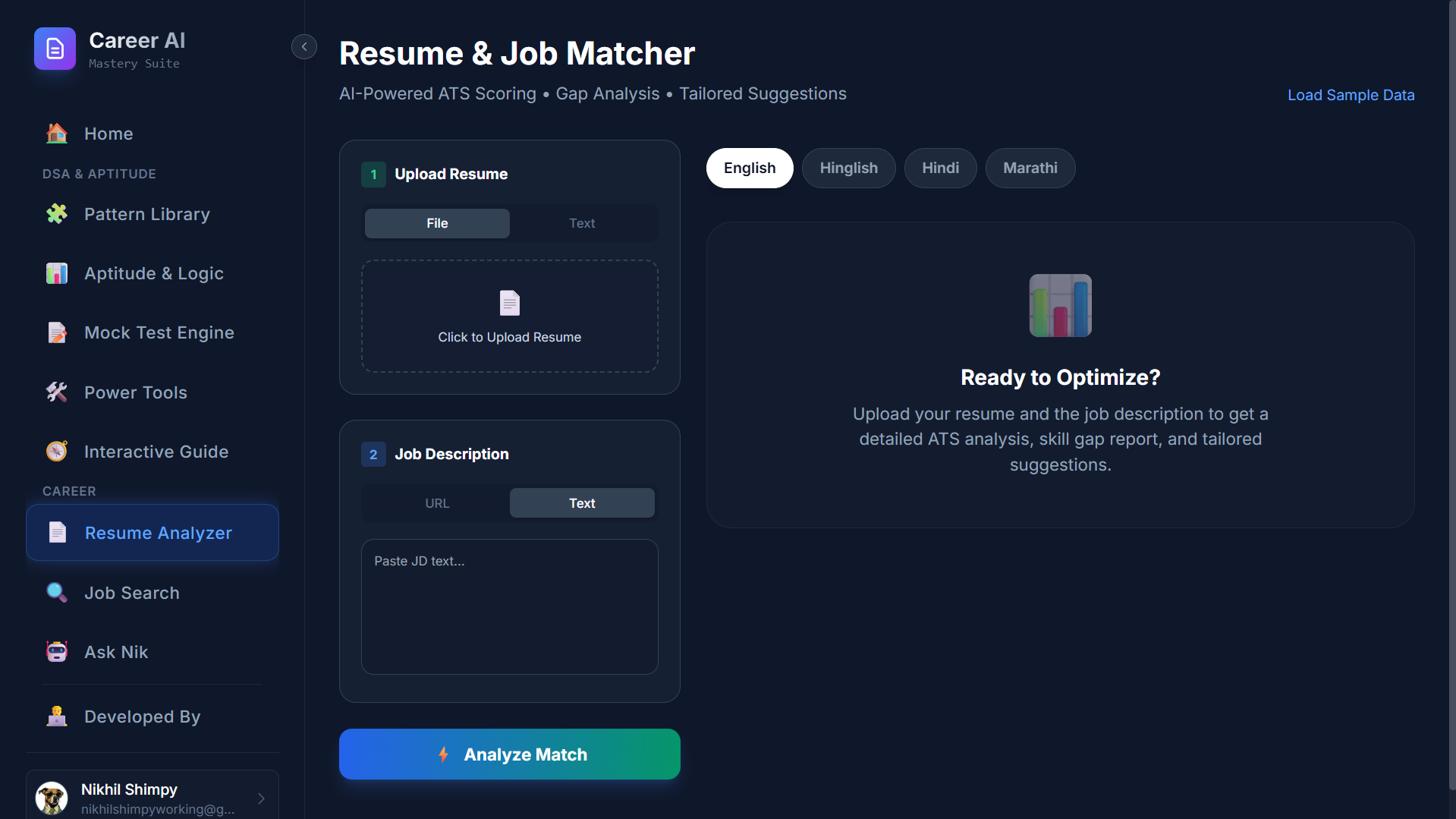This screenshot has height=819, width=1456.
Task: Select the Home icon in sidebar
Action: coord(56,134)
